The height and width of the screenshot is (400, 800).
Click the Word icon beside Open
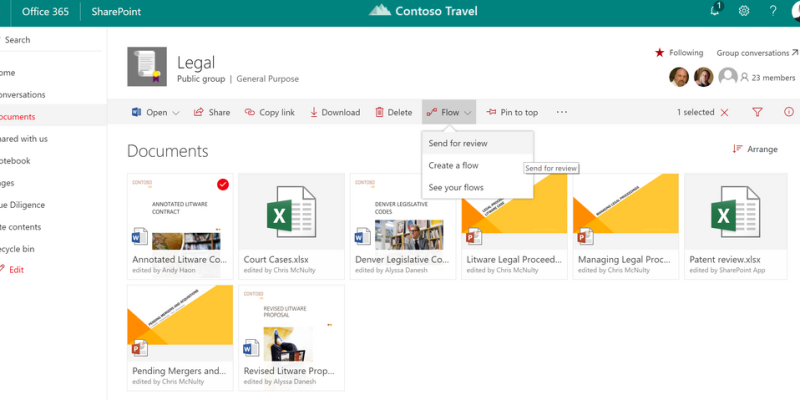136,112
